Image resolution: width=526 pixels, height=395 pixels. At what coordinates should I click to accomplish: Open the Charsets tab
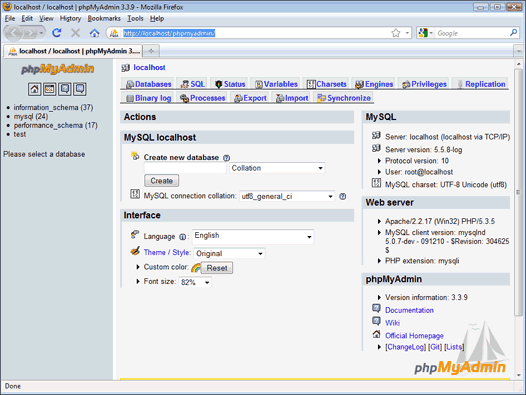coord(326,84)
